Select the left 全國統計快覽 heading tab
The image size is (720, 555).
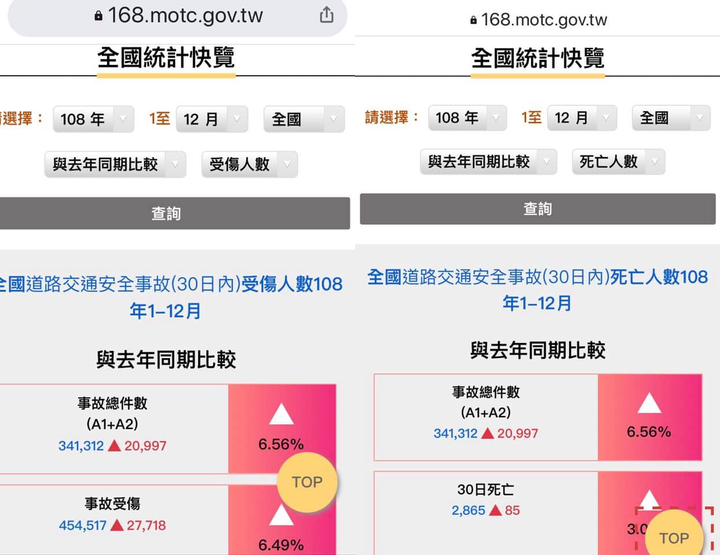(x=166, y=58)
